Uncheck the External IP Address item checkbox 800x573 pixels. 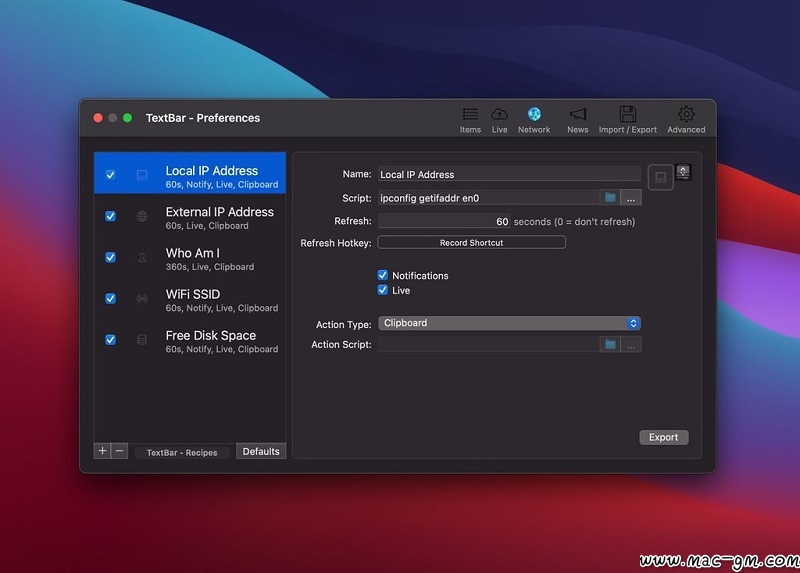point(110,216)
